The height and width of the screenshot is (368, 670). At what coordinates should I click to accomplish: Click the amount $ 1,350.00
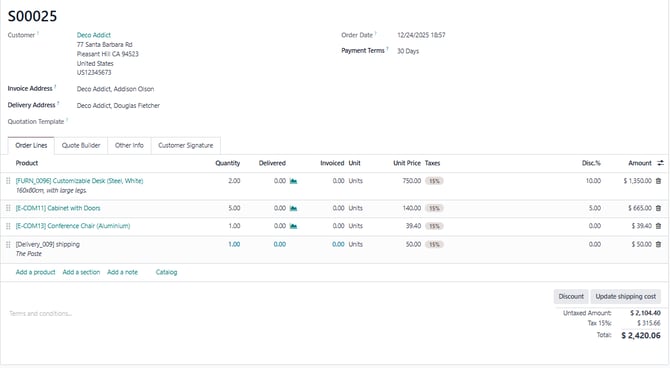coord(638,181)
